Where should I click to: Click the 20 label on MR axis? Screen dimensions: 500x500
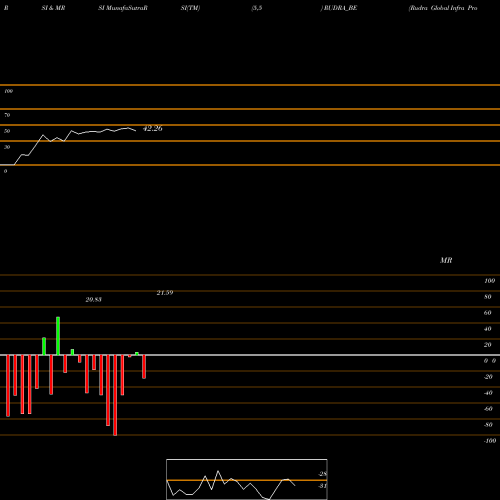pos(488,345)
